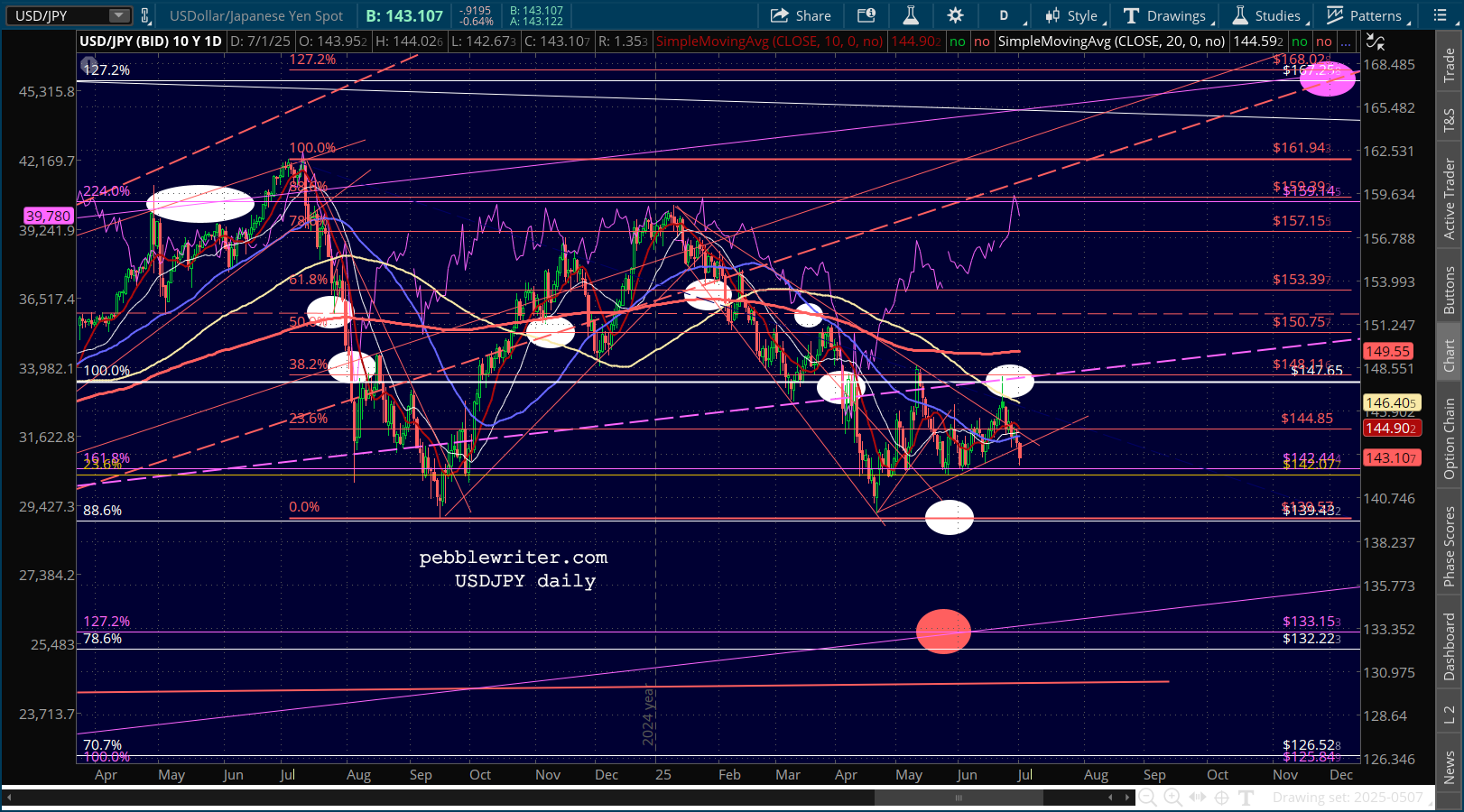Click the zoom in magnifier icon
The width and height of the screenshot is (1464, 812).
point(1172,797)
